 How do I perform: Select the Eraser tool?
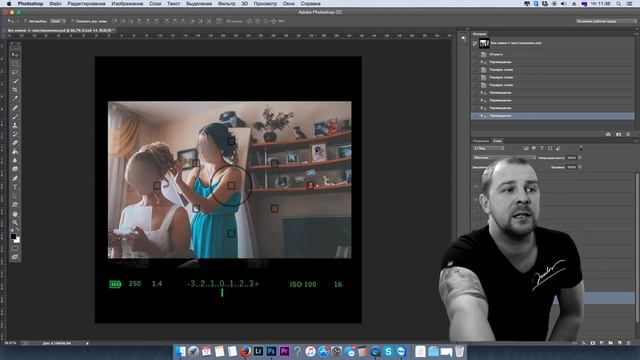pyautogui.click(x=15, y=143)
